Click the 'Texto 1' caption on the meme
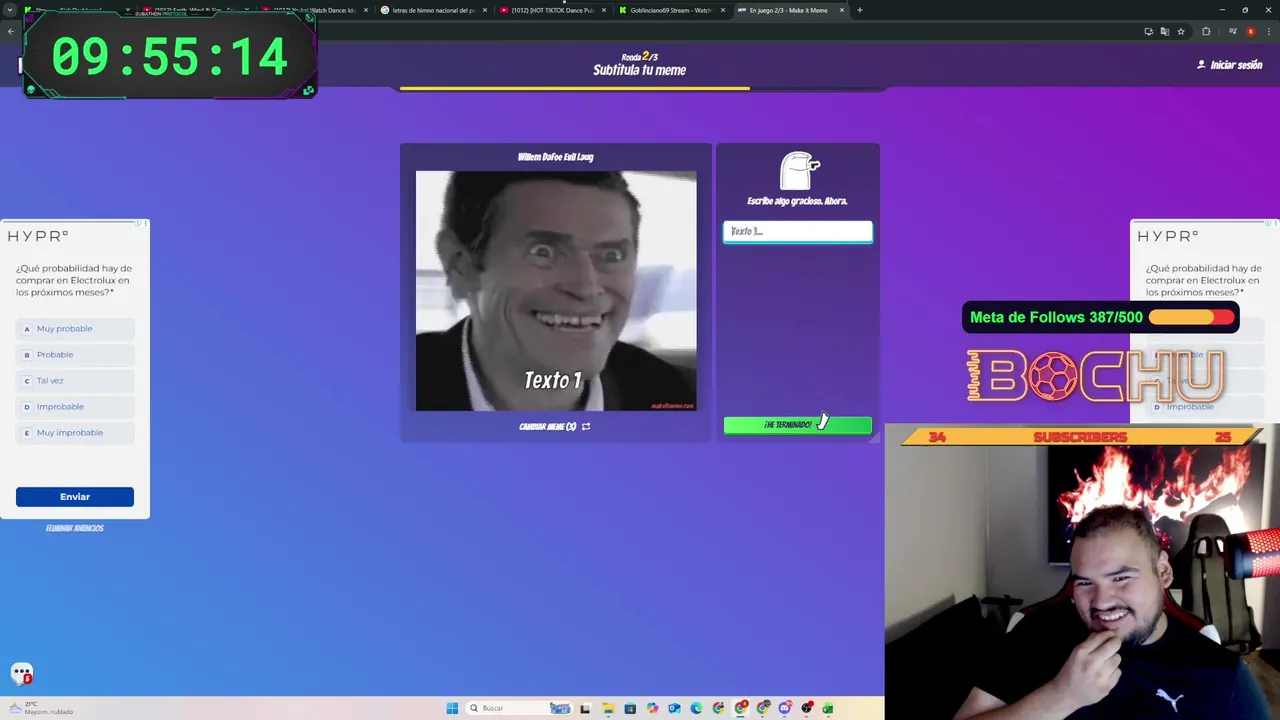1280x720 pixels. pyautogui.click(x=553, y=380)
